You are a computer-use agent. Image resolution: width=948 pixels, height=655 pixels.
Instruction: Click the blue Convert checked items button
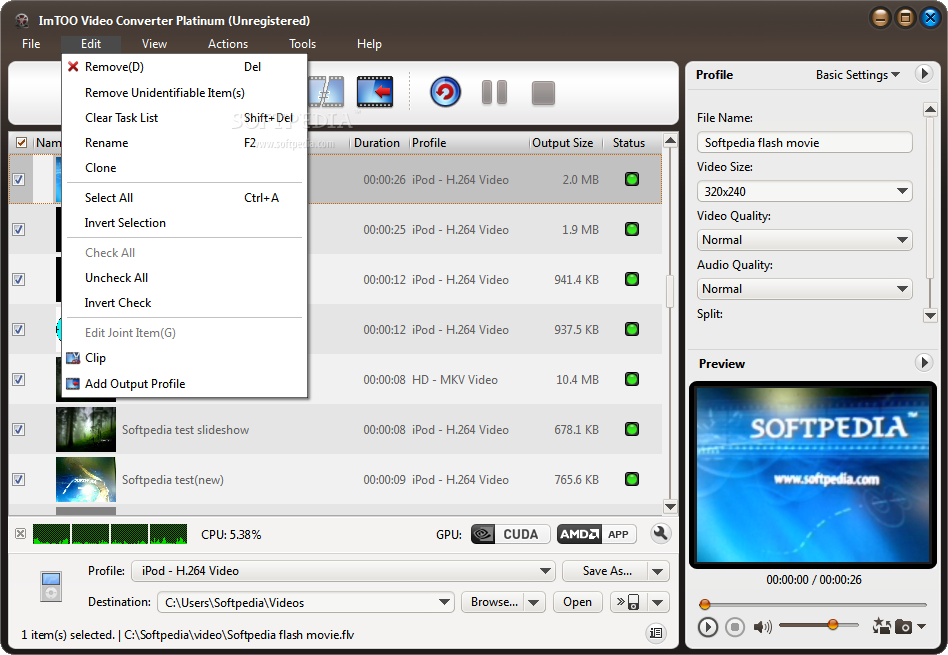pyautogui.click(x=446, y=92)
